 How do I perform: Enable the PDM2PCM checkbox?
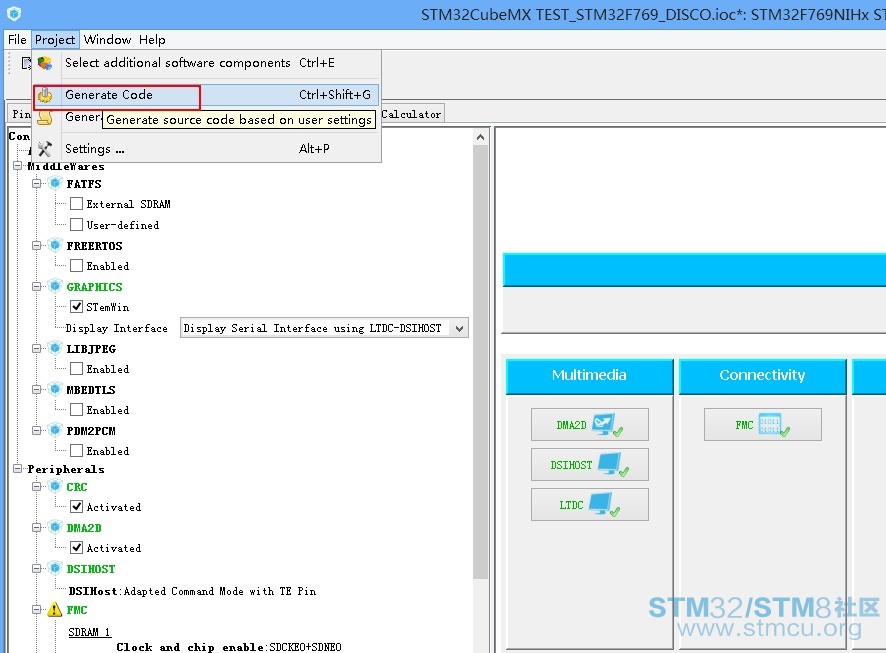click(76, 450)
